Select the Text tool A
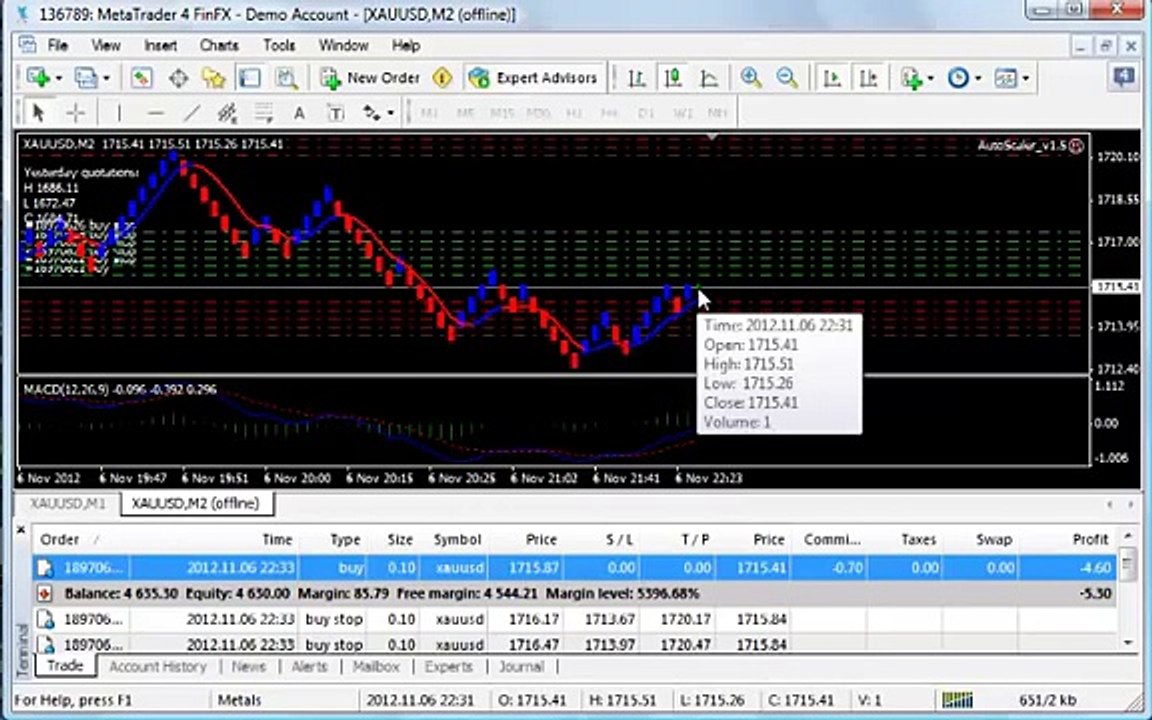The height and width of the screenshot is (720, 1152). tap(299, 112)
